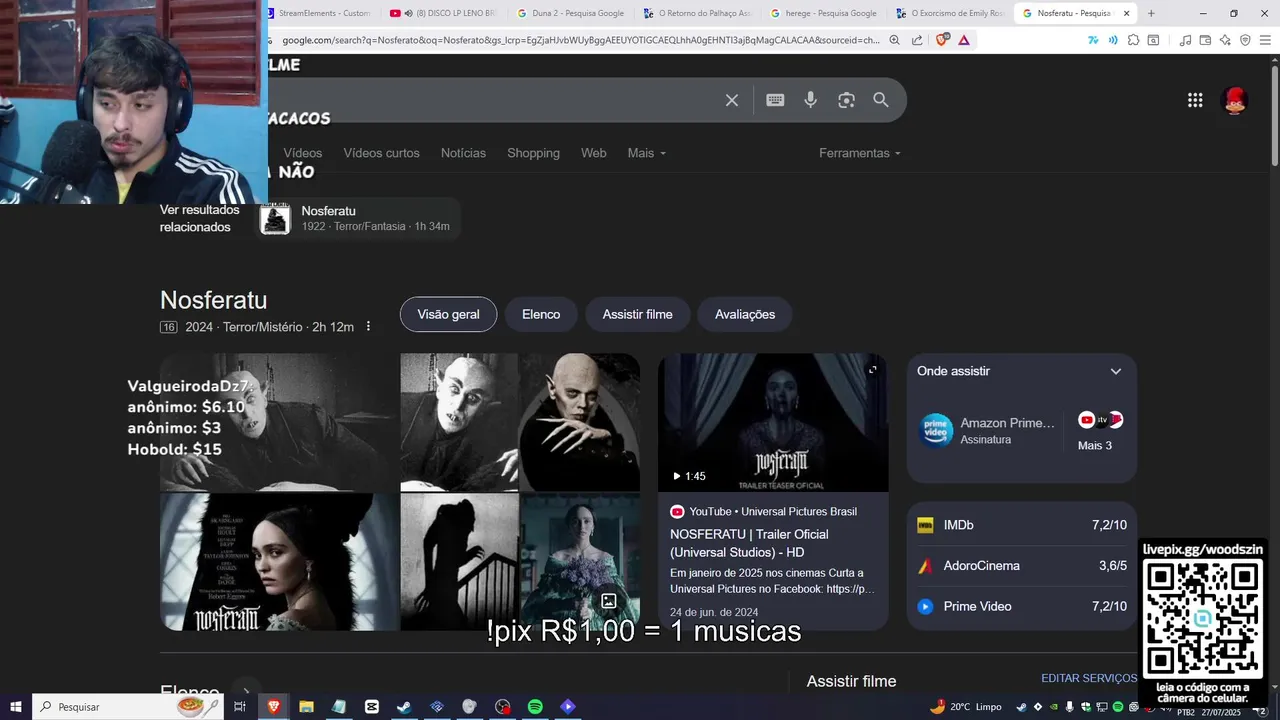Expand the Mais search filter dropdown

point(646,153)
